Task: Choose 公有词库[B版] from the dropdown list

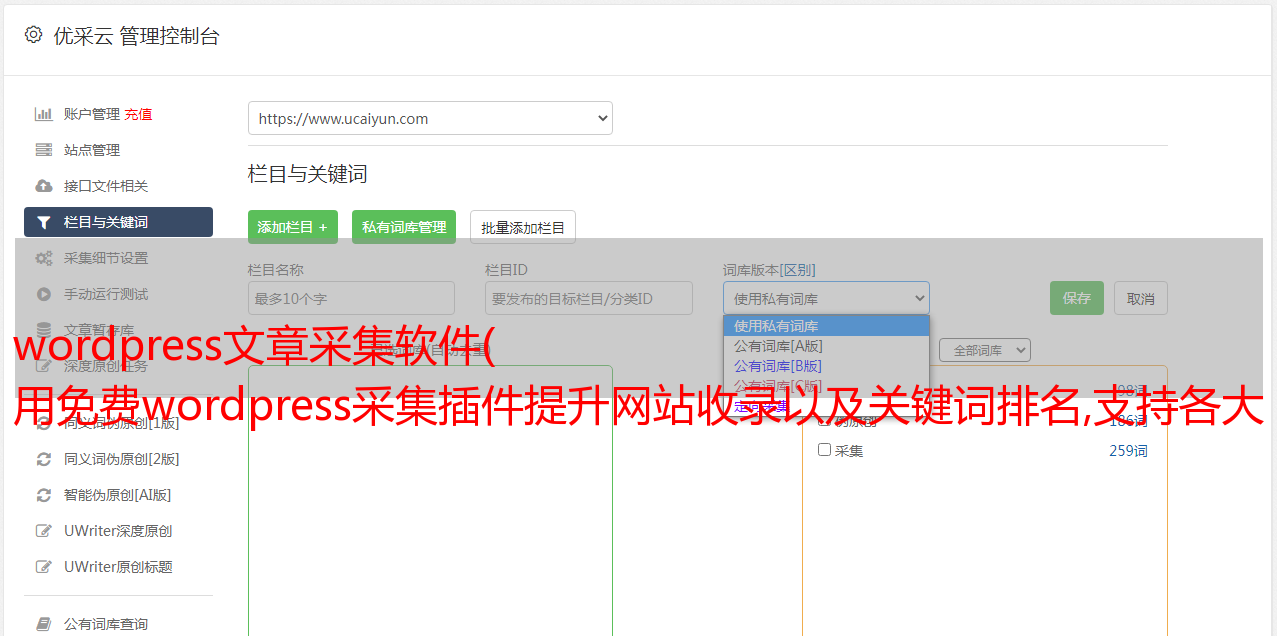Action: (826, 366)
